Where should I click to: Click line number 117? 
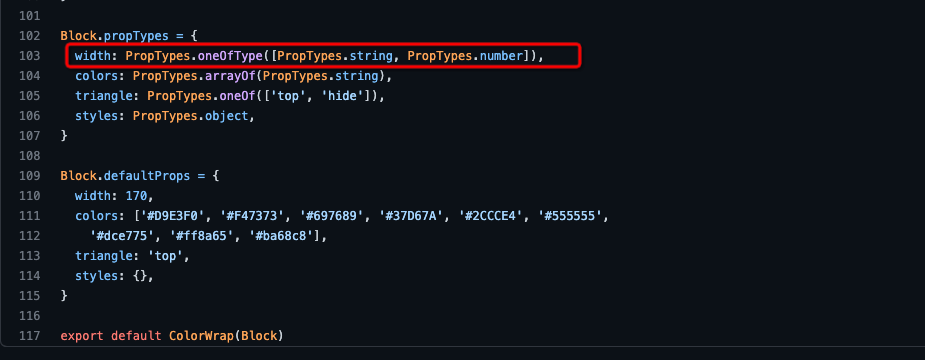point(29,336)
